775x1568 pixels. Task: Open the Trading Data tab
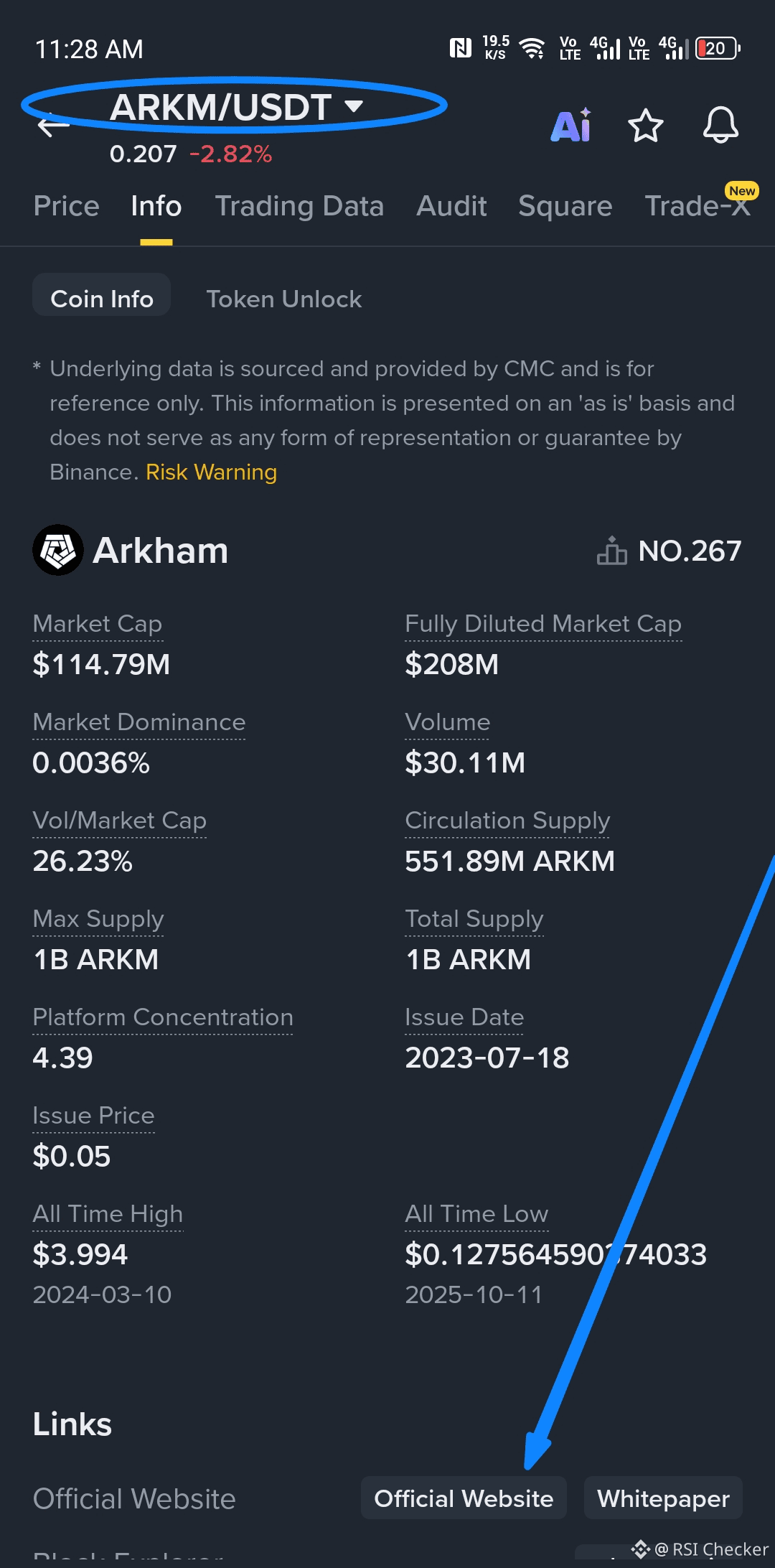coord(299,206)
